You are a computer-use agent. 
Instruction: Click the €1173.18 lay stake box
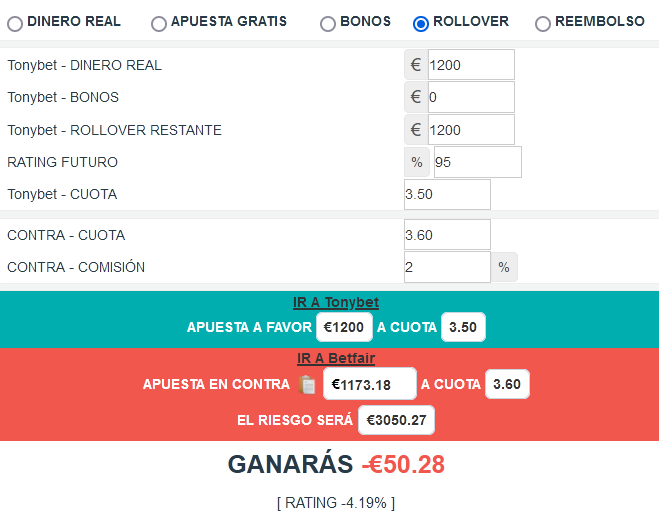(x=370, y=384)
